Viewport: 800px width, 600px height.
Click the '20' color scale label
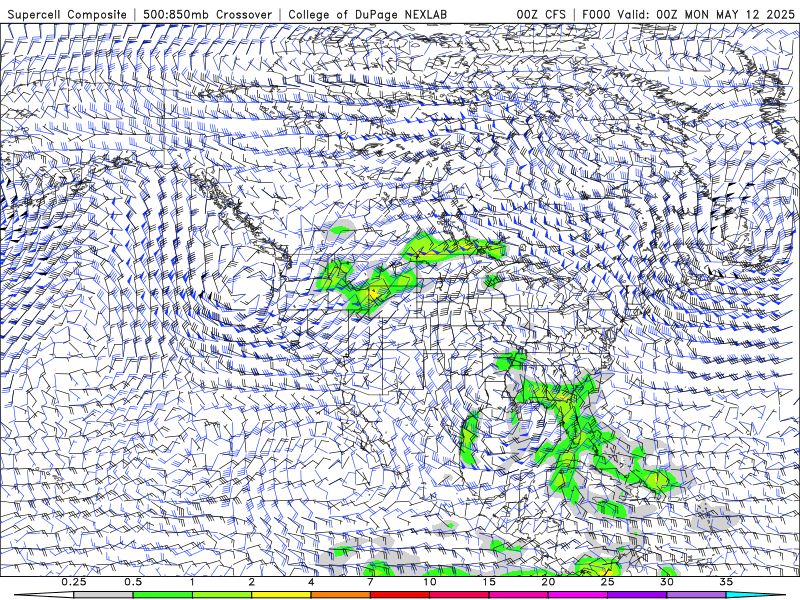548,582
